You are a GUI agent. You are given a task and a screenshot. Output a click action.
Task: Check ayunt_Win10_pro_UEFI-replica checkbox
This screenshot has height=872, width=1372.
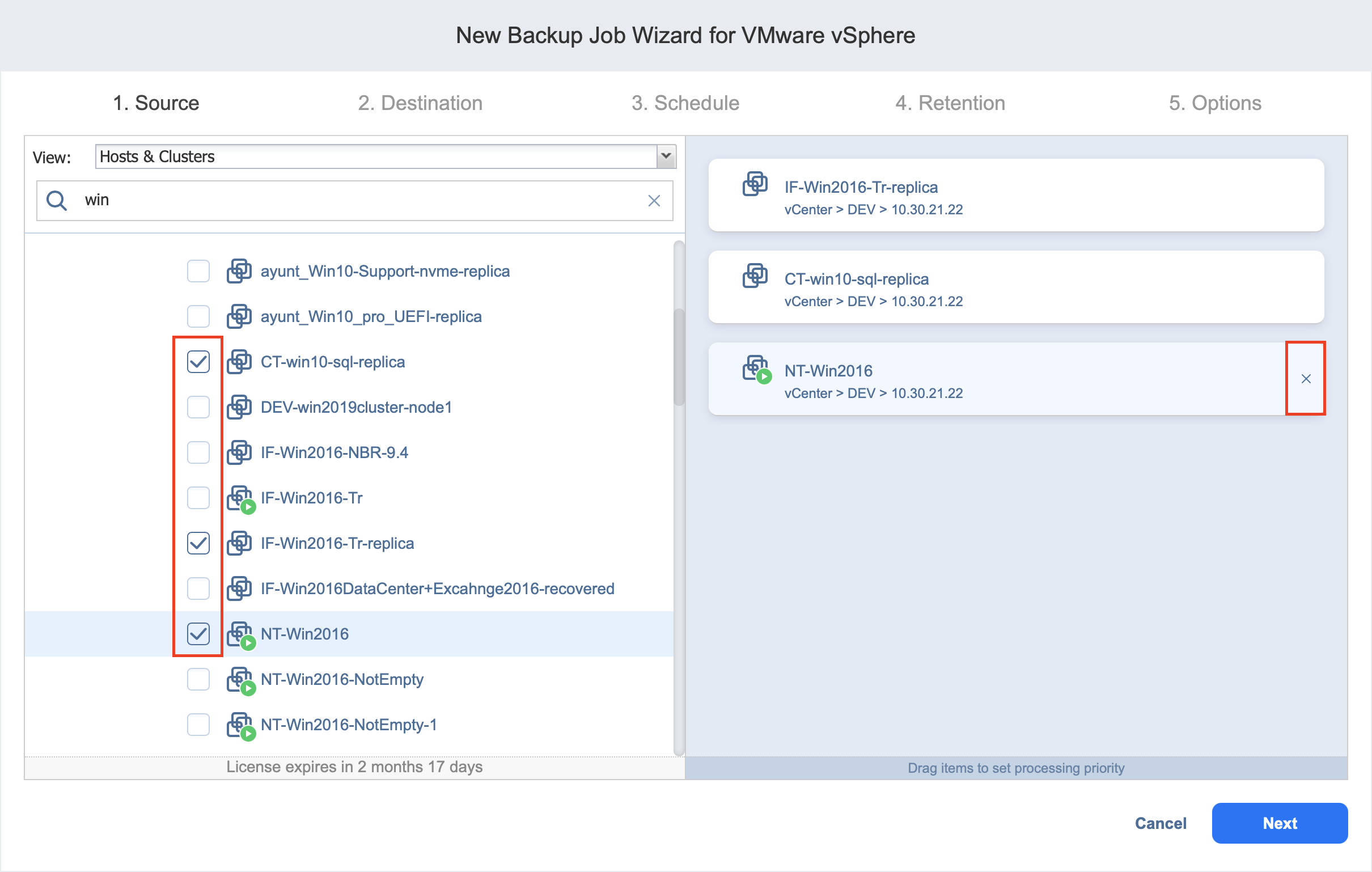coord(198,316)
